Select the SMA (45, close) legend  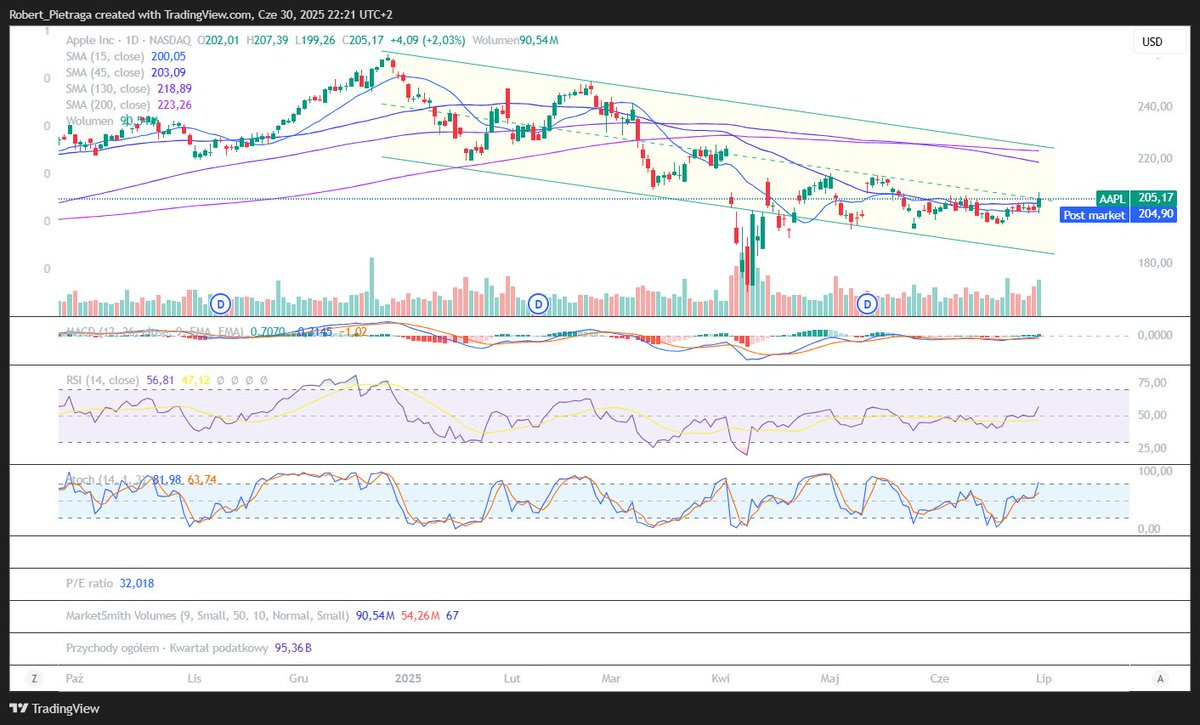click(x=126, y=73)
